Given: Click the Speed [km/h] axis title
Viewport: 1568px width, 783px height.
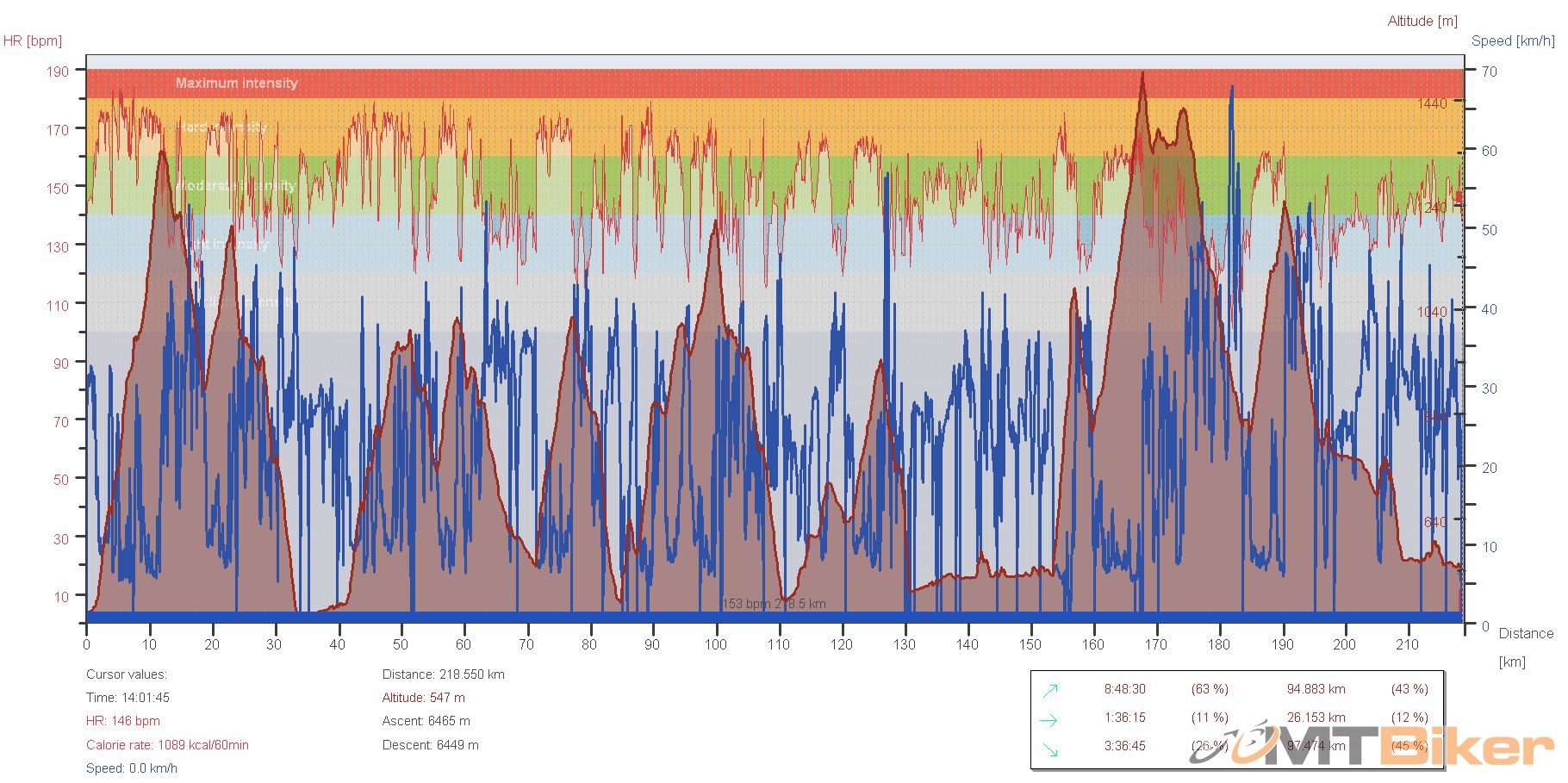Looking at the screenshot, I should [1513, 40].
